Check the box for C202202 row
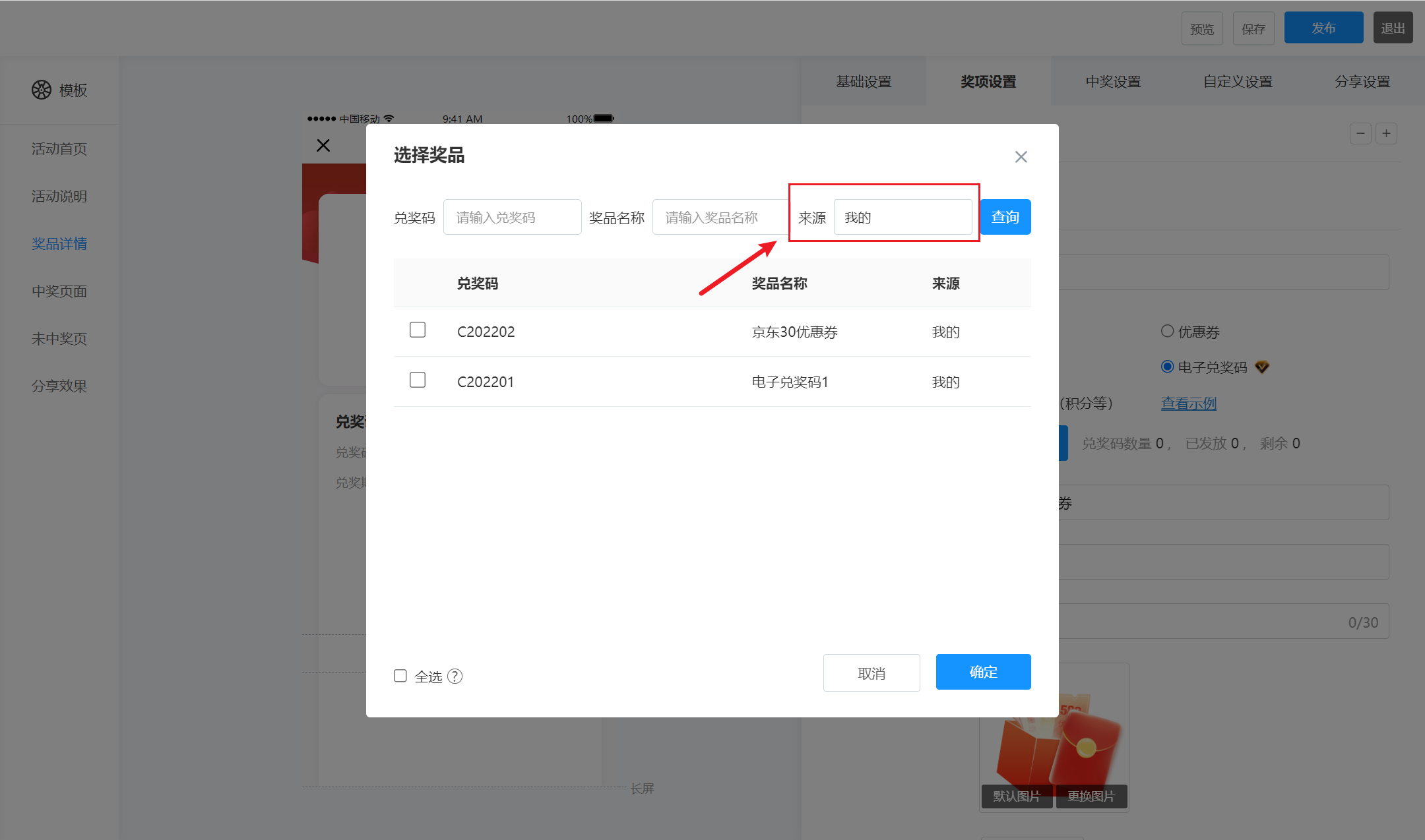The height and width of the screenshot is (840, 1425). point(418,330)
